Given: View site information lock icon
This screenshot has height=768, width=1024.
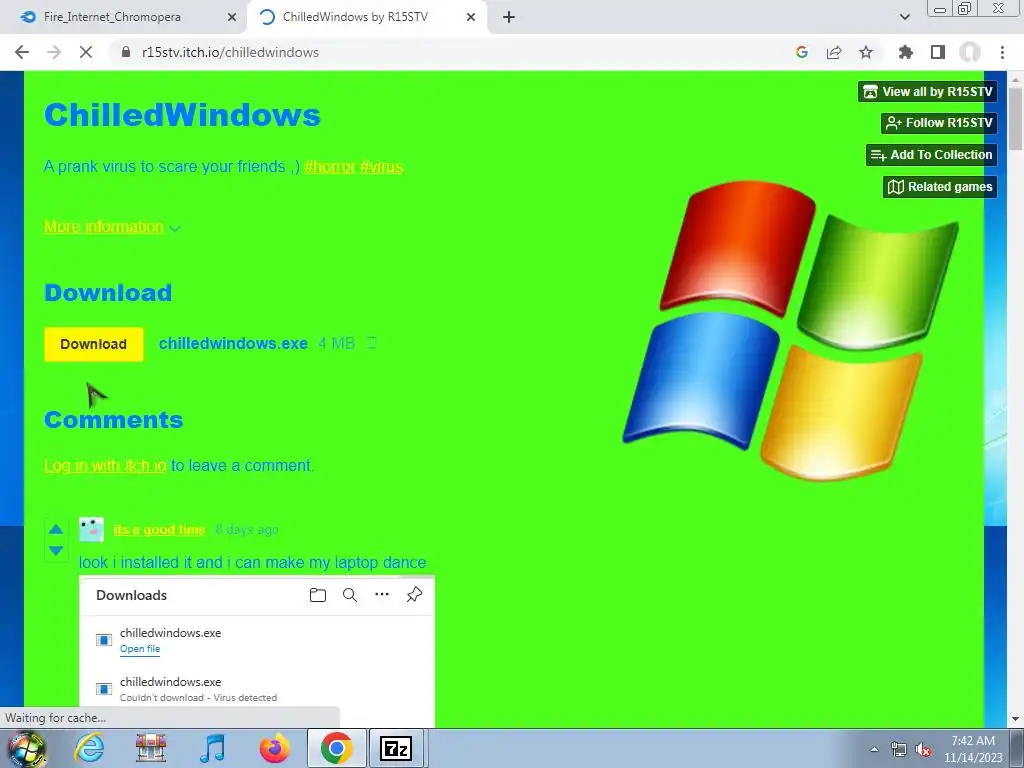Looking at the screenshot, I should point(125,52).
